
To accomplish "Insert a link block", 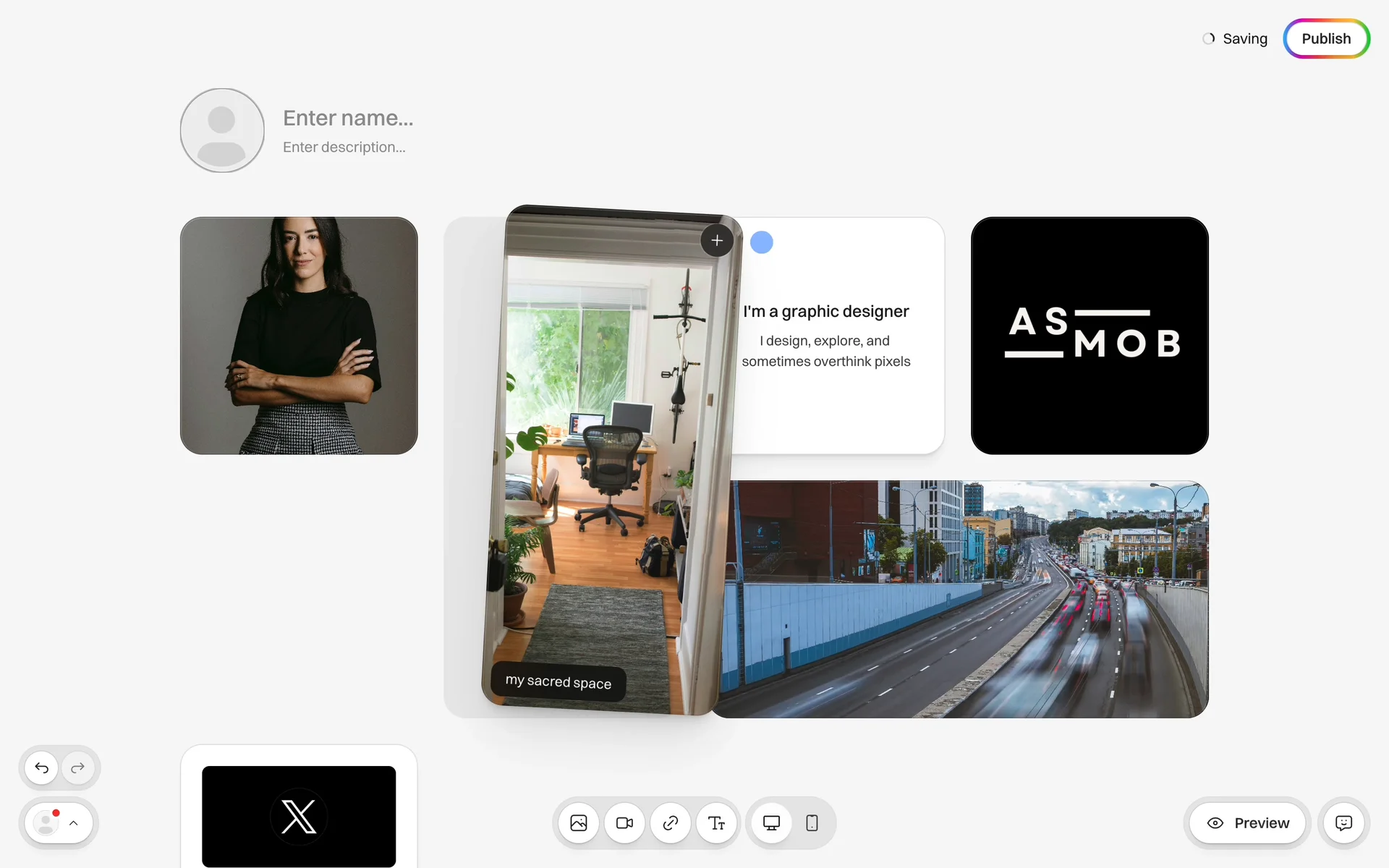I will pos(671,823).
